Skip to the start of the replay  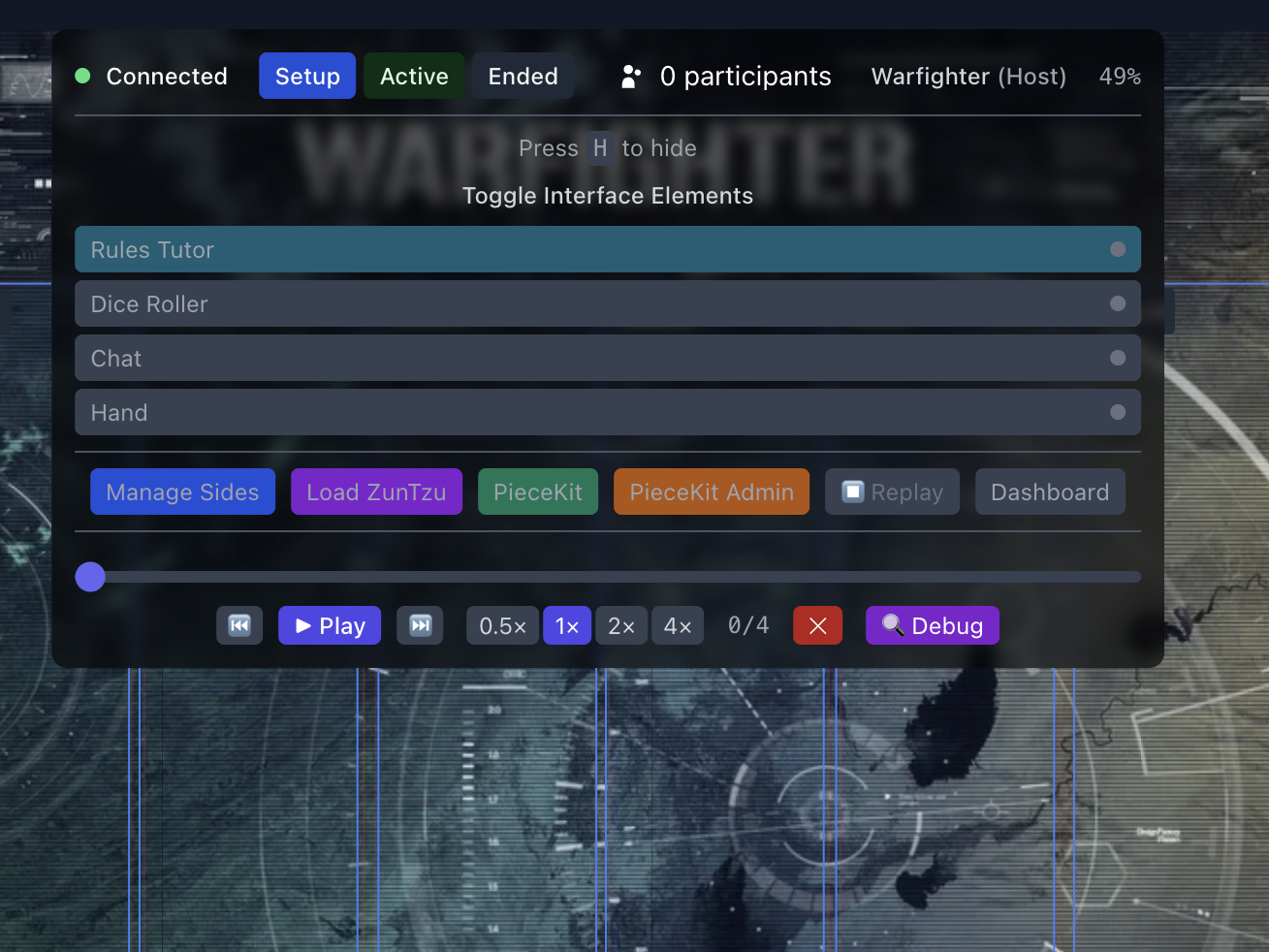tap(239, 625)
